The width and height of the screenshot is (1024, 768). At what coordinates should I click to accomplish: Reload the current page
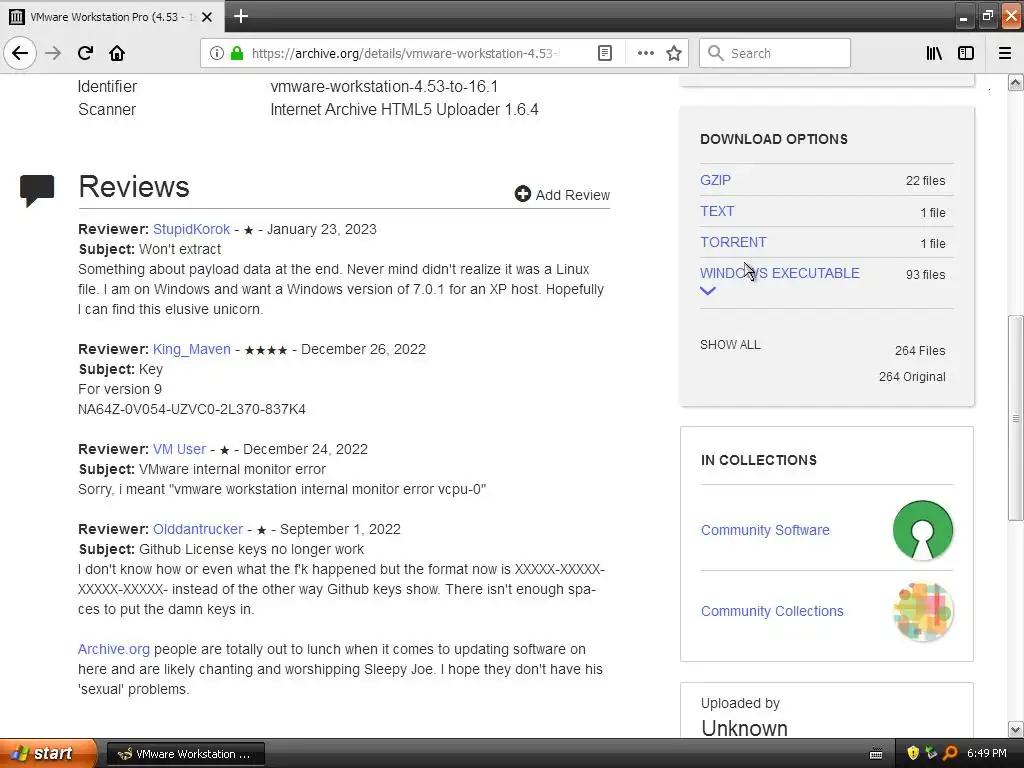tap(85, 53)
